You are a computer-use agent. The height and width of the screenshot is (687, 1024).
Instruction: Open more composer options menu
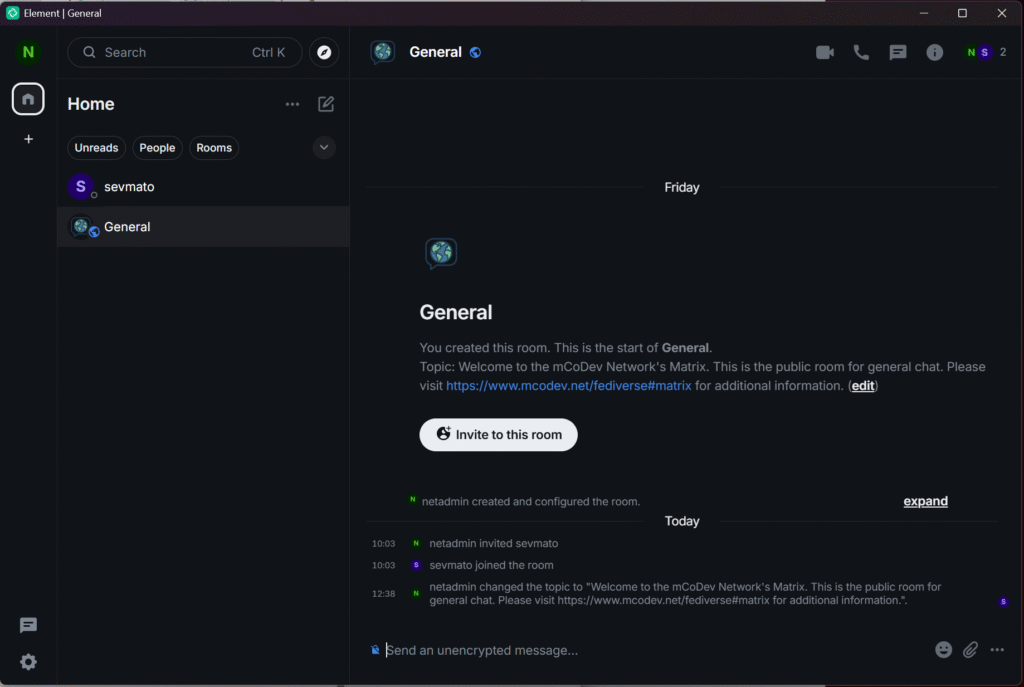[x=997, y=650]
